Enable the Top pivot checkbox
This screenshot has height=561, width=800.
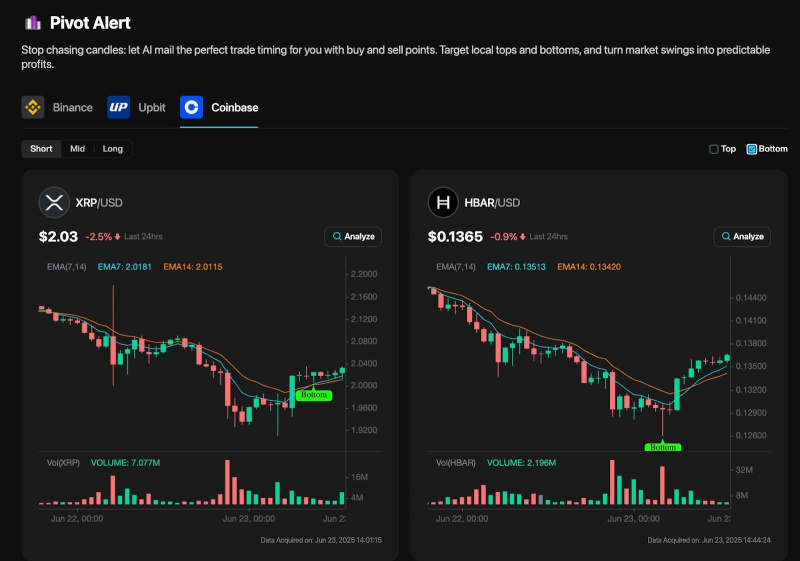click(x=714, y=149)
